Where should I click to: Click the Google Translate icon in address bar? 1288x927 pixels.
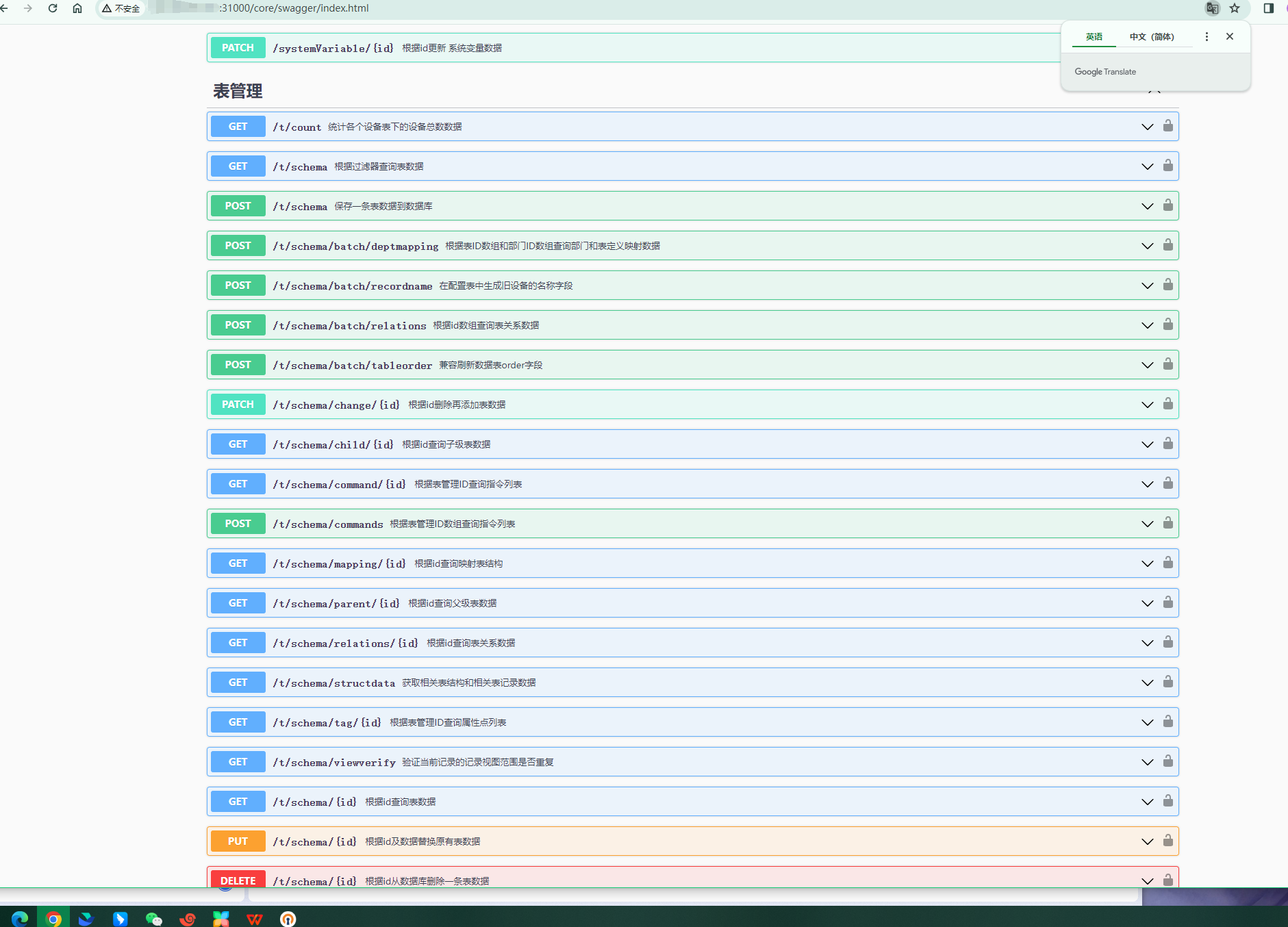point(1212,8)
